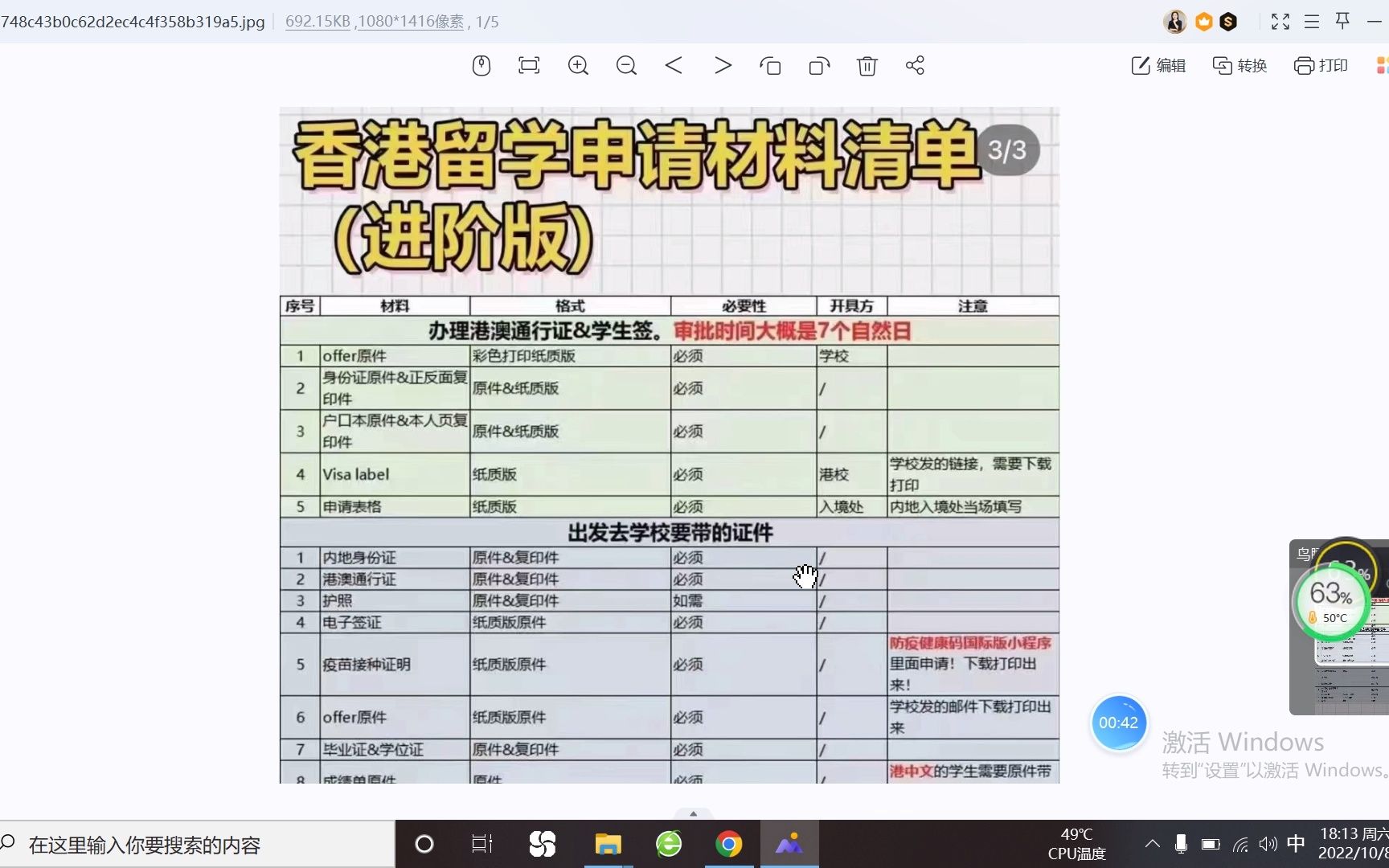Open Cortana circle in taskbar
This screenshot has width=1389, height=868.
click(x=424, y=844)
